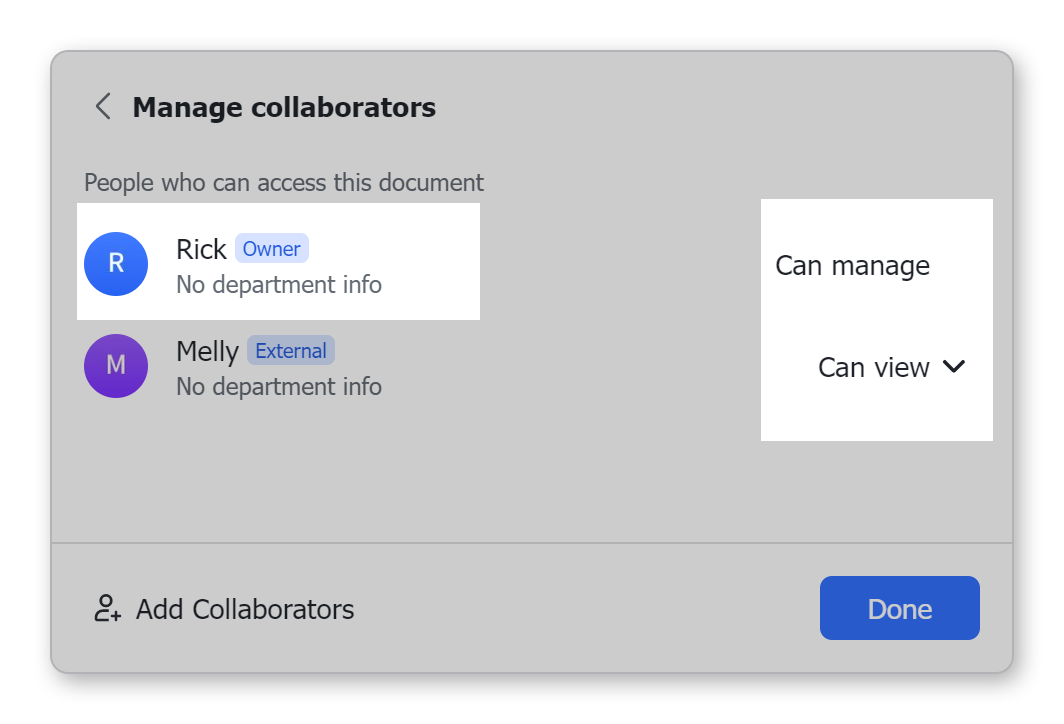Click the External badge next to Melly

(291, 351)
